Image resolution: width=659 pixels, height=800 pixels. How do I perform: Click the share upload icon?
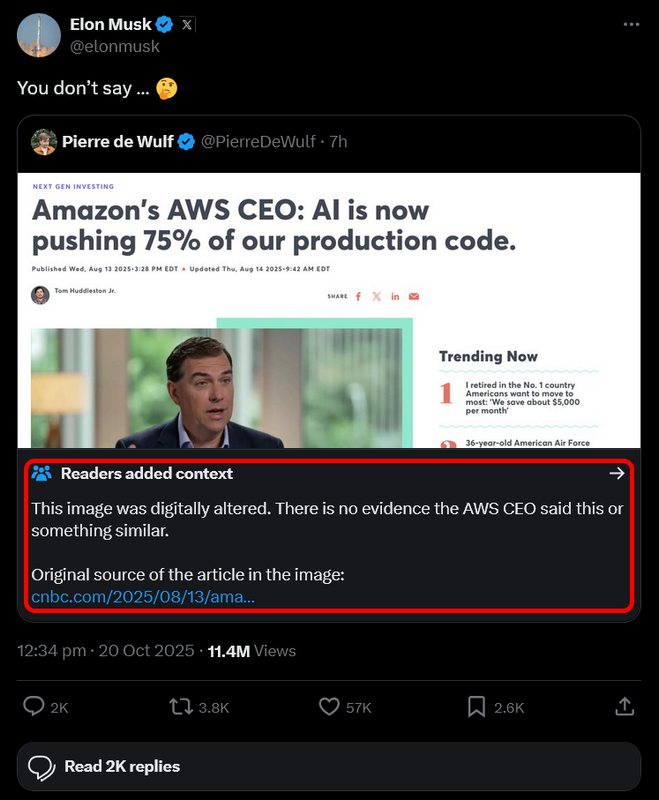pos(624,707)
